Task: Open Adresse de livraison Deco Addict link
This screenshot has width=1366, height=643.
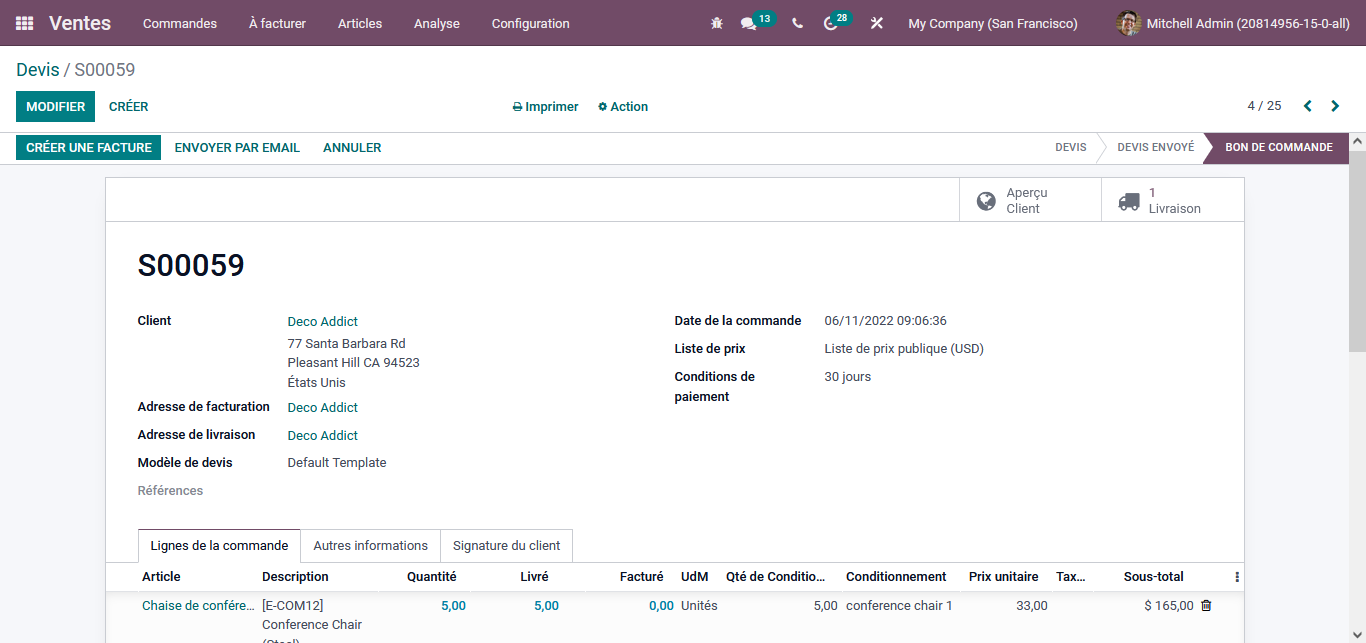Action: click(323, 436)
